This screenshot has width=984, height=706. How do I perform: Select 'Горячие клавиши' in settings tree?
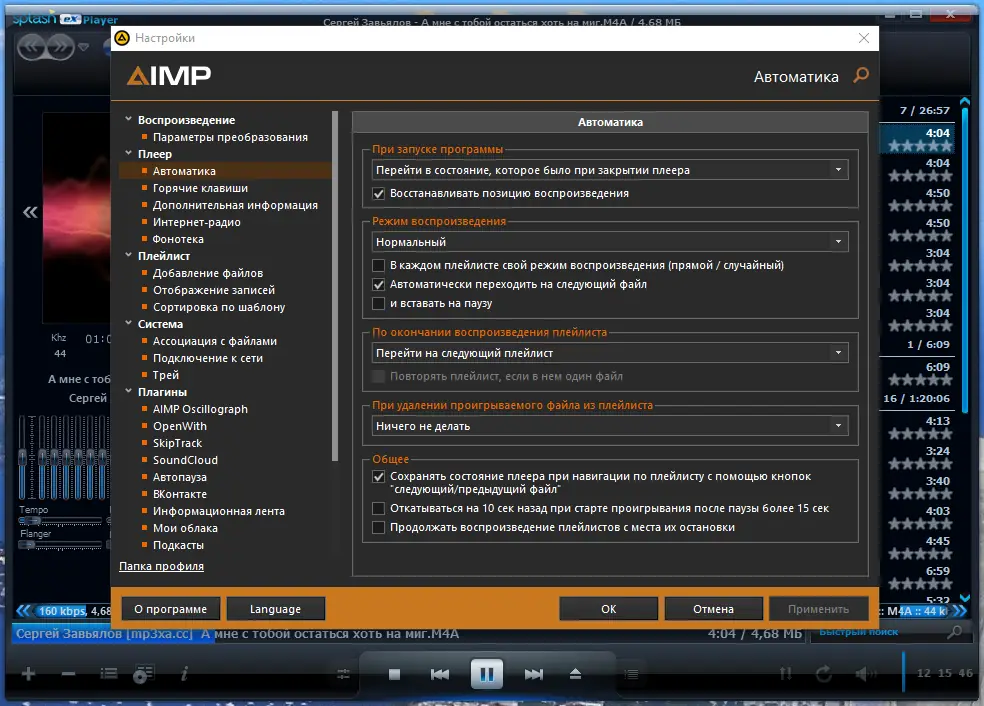[200, 188]
